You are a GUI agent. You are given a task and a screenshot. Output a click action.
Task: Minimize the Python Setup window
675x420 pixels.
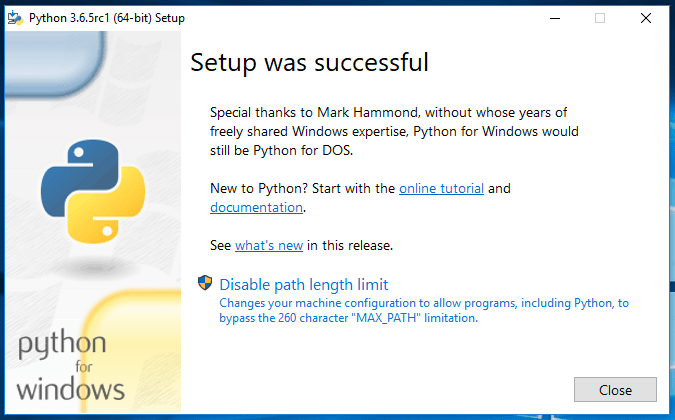pyautogui.click(x=553, y=17)
